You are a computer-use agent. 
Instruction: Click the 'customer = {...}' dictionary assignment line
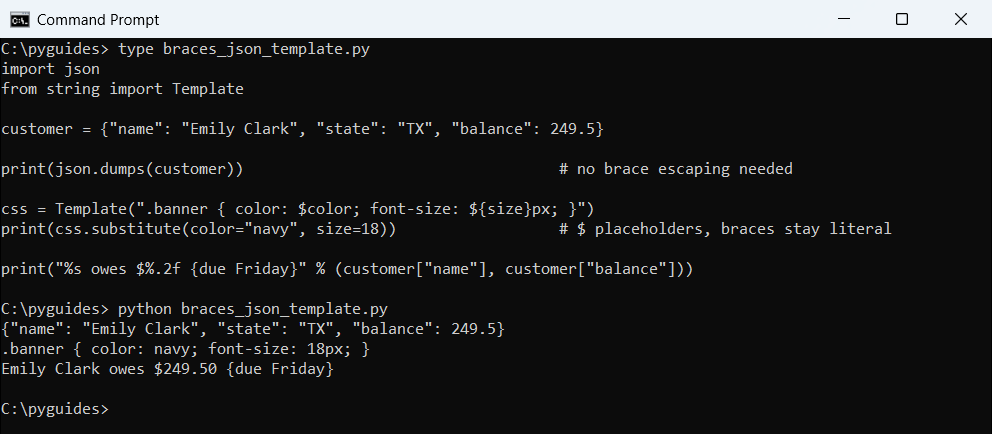pyautogui.click(x=302, y=130)
